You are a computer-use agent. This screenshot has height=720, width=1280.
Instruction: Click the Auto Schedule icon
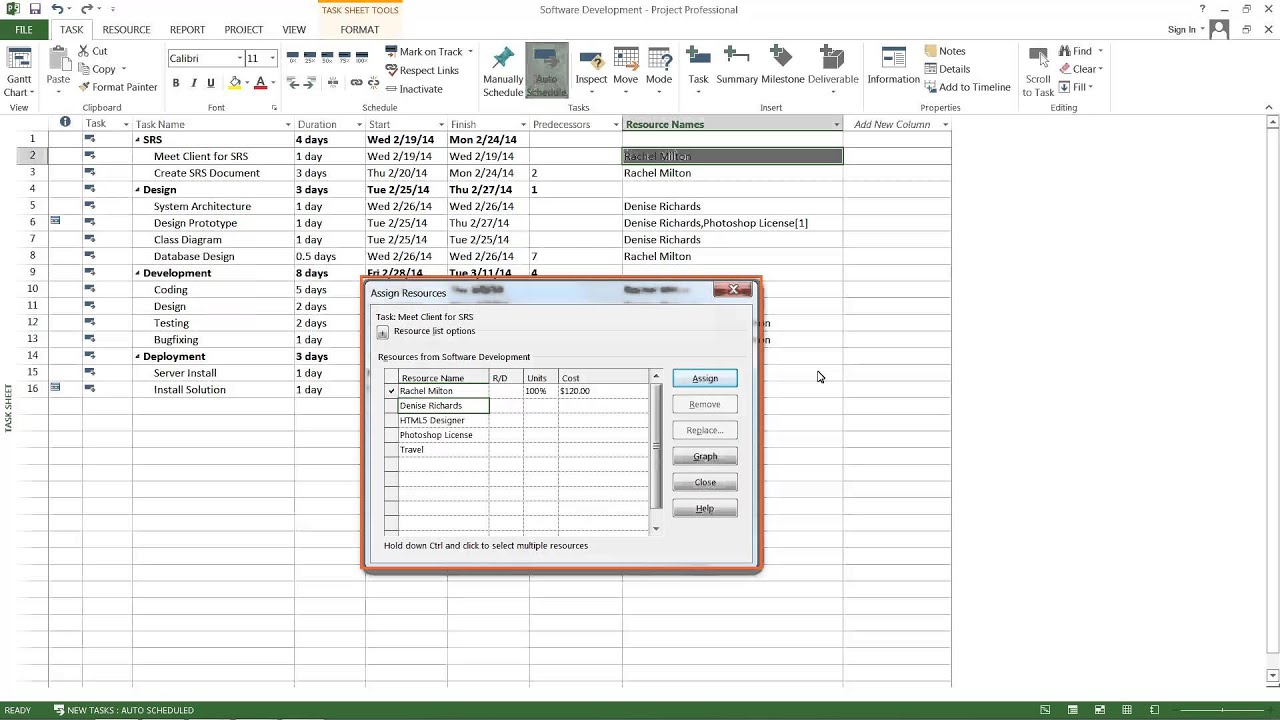[546, 72]
